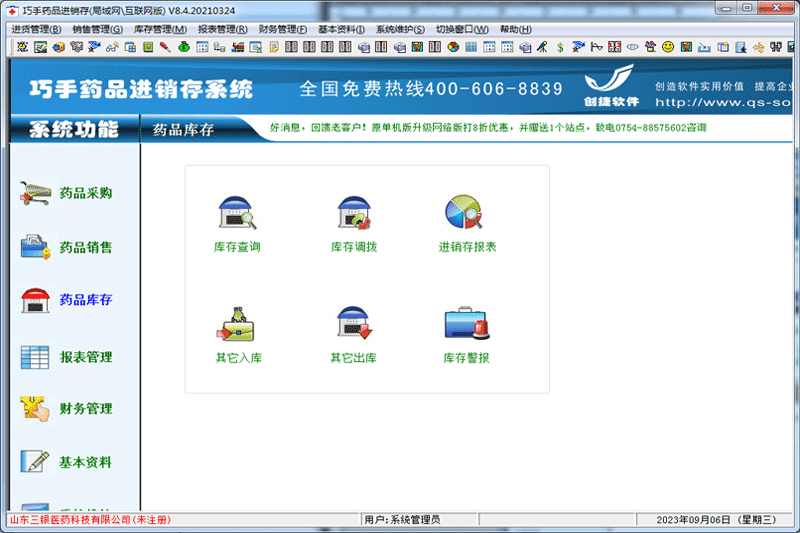800x533 pixels.
Task: Click the 系统功能 panel header
Action: click(x=74, y=130)
